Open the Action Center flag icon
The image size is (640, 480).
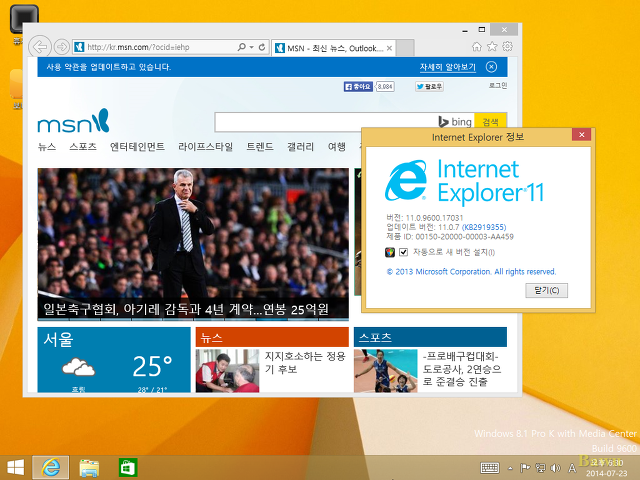pyautogui.click(x=525, y=468)
